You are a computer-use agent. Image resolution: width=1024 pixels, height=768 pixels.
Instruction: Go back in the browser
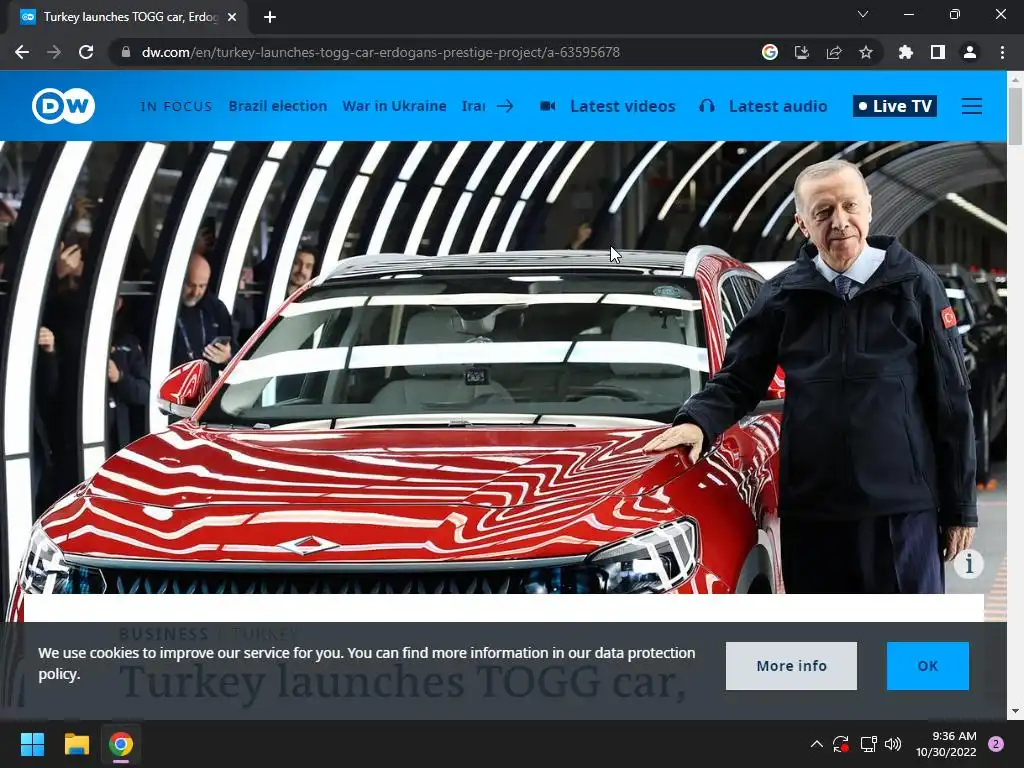click(22, 52)
